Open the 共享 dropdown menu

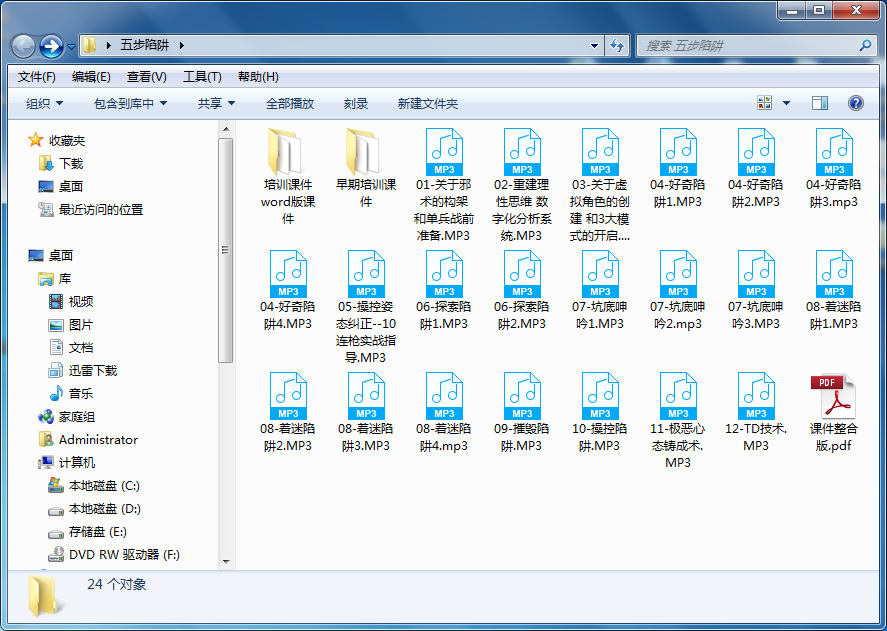tap(216, 104)
